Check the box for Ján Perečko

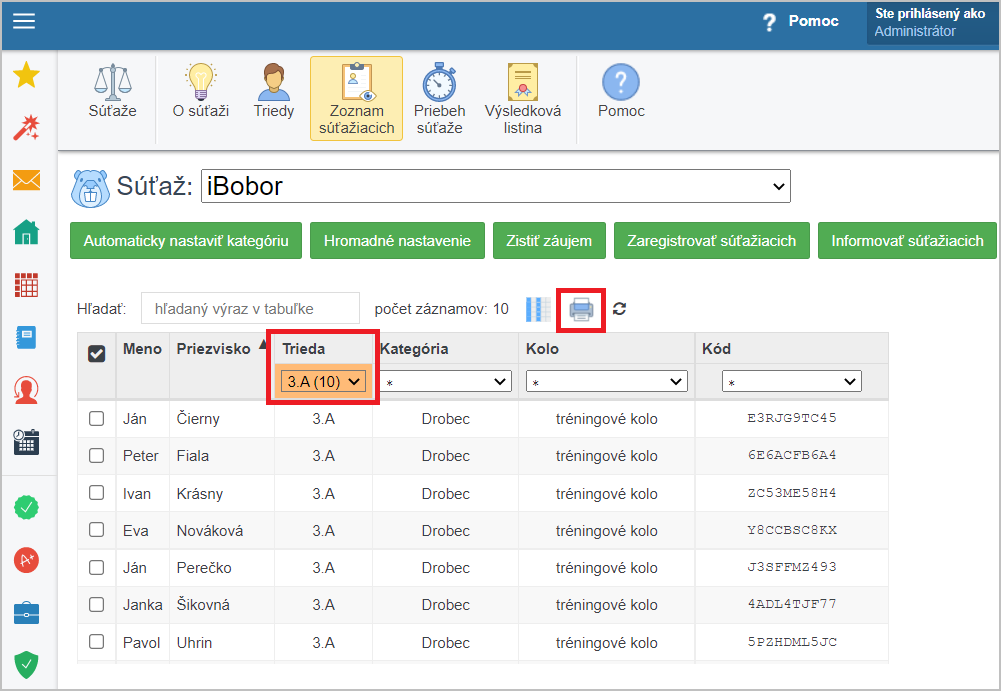pyautogui.click(x=96, y=567)
